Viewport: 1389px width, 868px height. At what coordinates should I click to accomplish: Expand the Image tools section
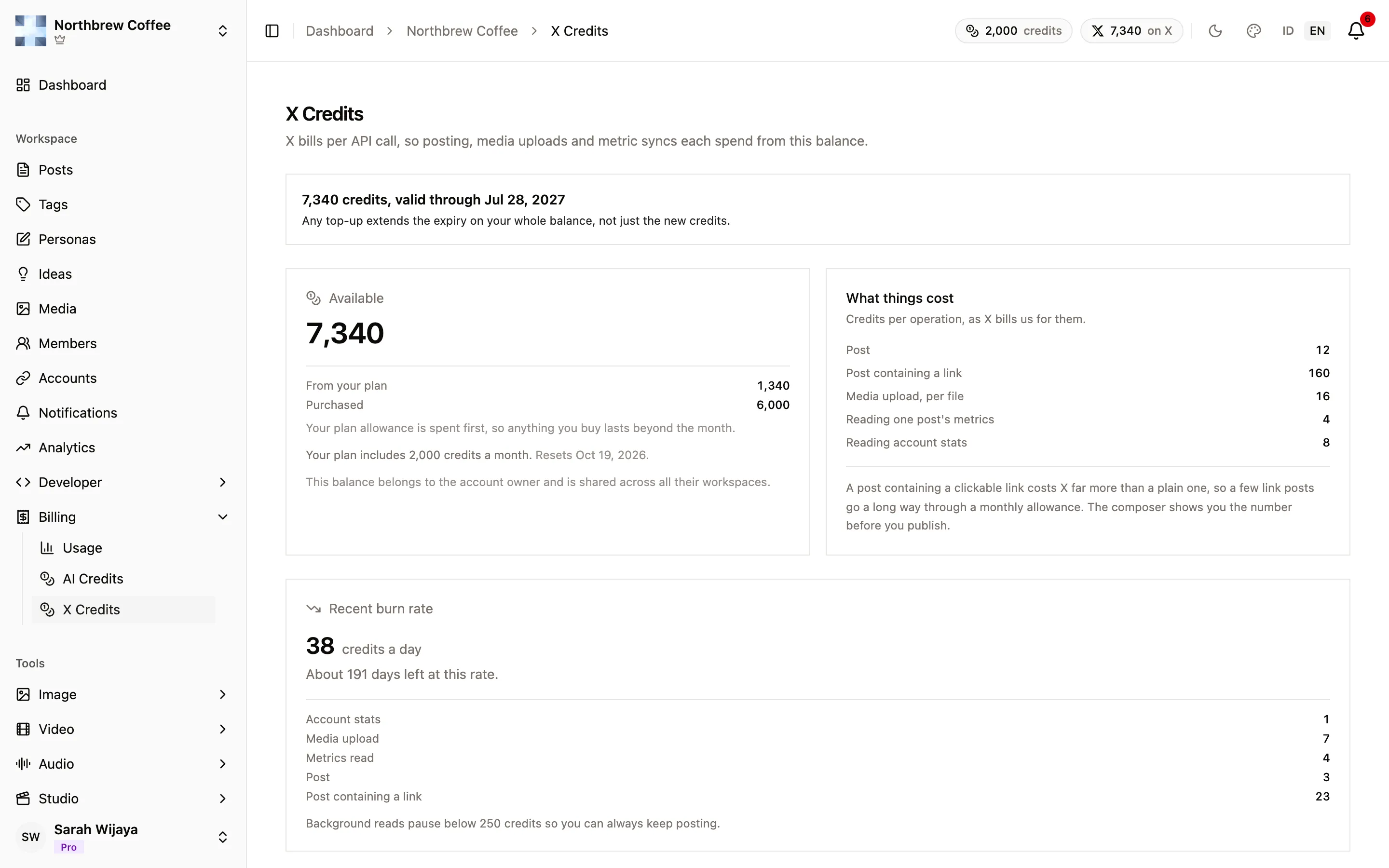122,694
